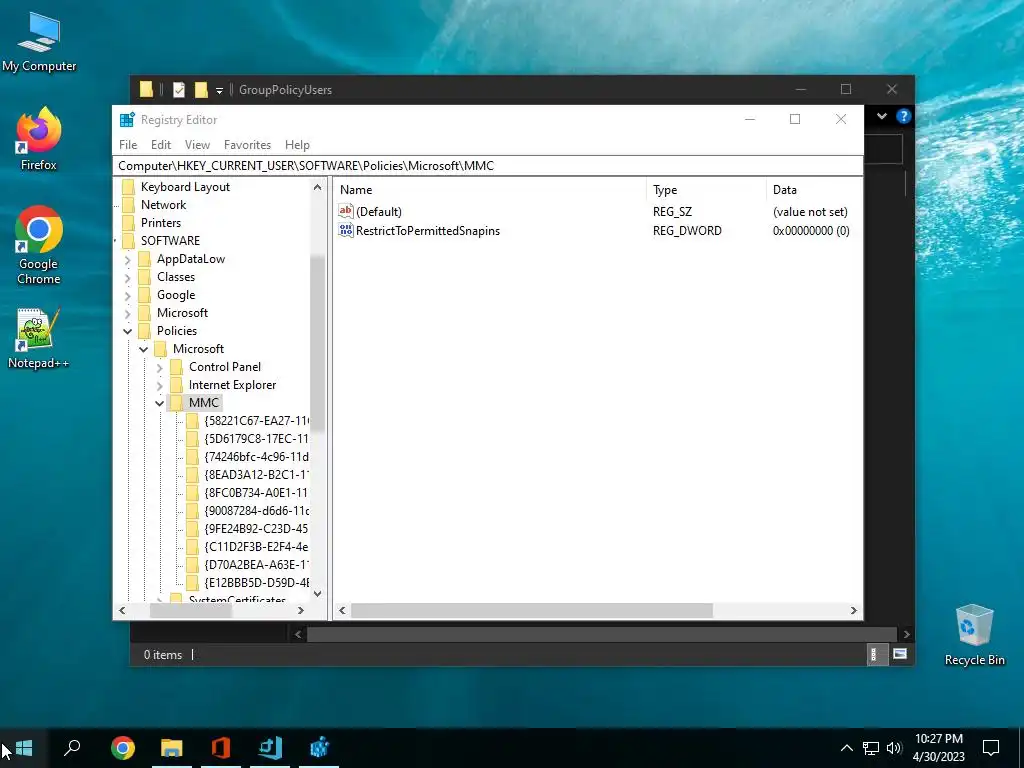
Task: Open the File menu
Action: tap(128, 145)
